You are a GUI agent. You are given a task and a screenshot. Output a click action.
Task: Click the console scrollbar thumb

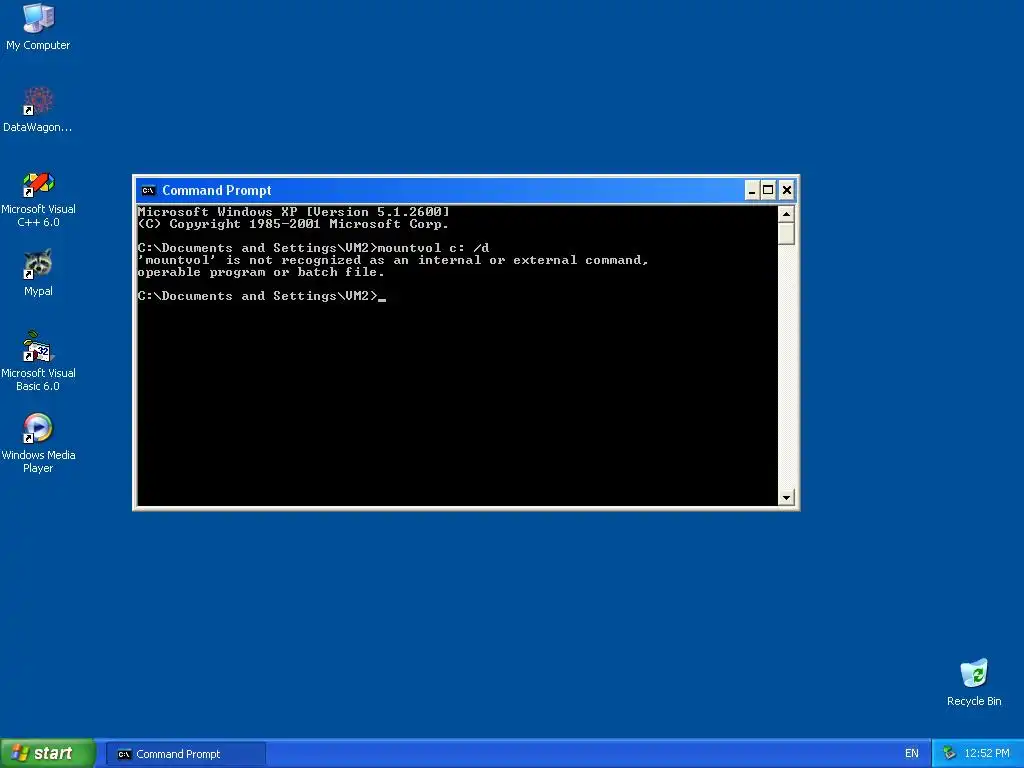tap(786, 234)
